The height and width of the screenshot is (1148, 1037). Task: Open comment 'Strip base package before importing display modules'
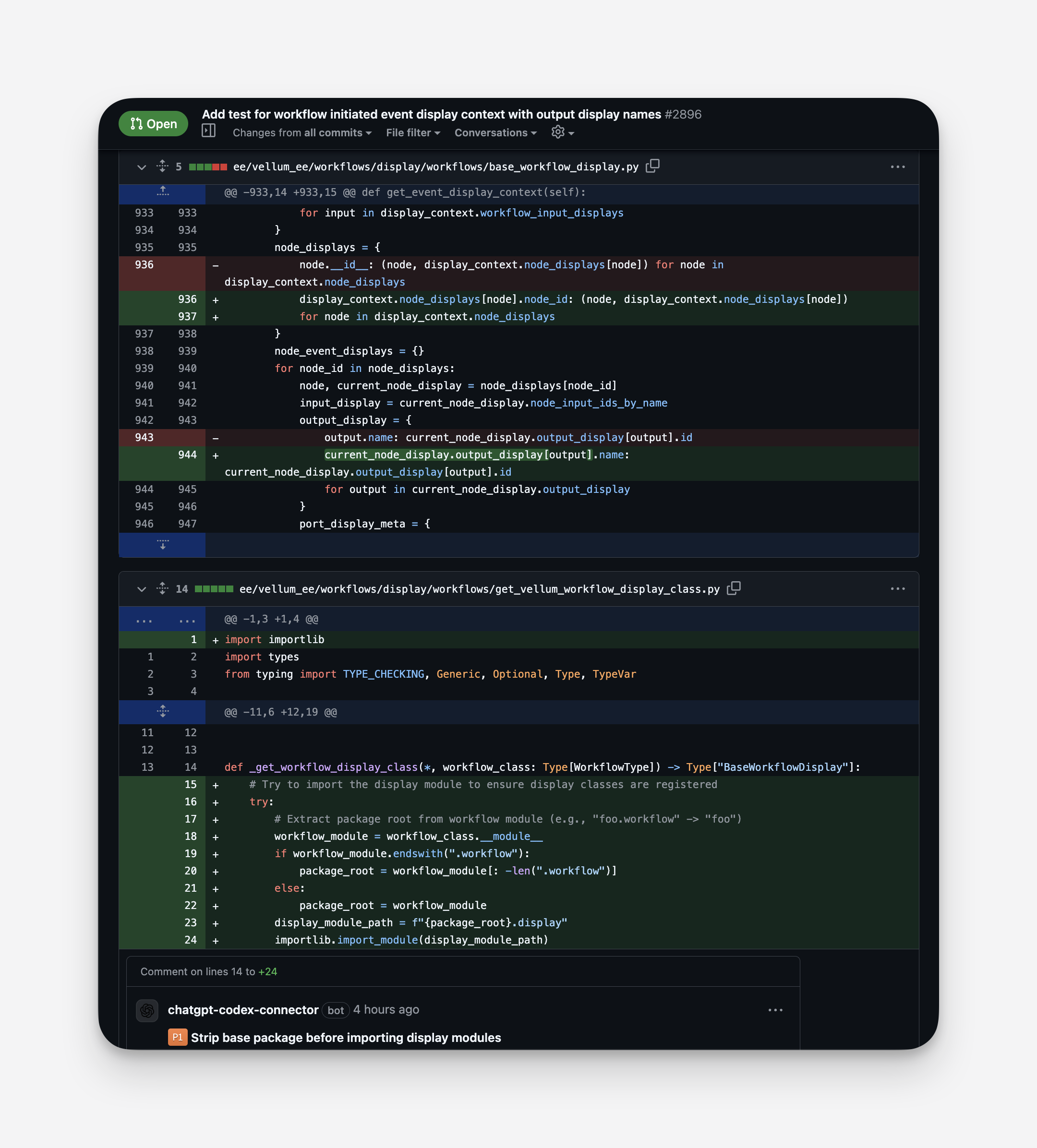point(347,1038)
